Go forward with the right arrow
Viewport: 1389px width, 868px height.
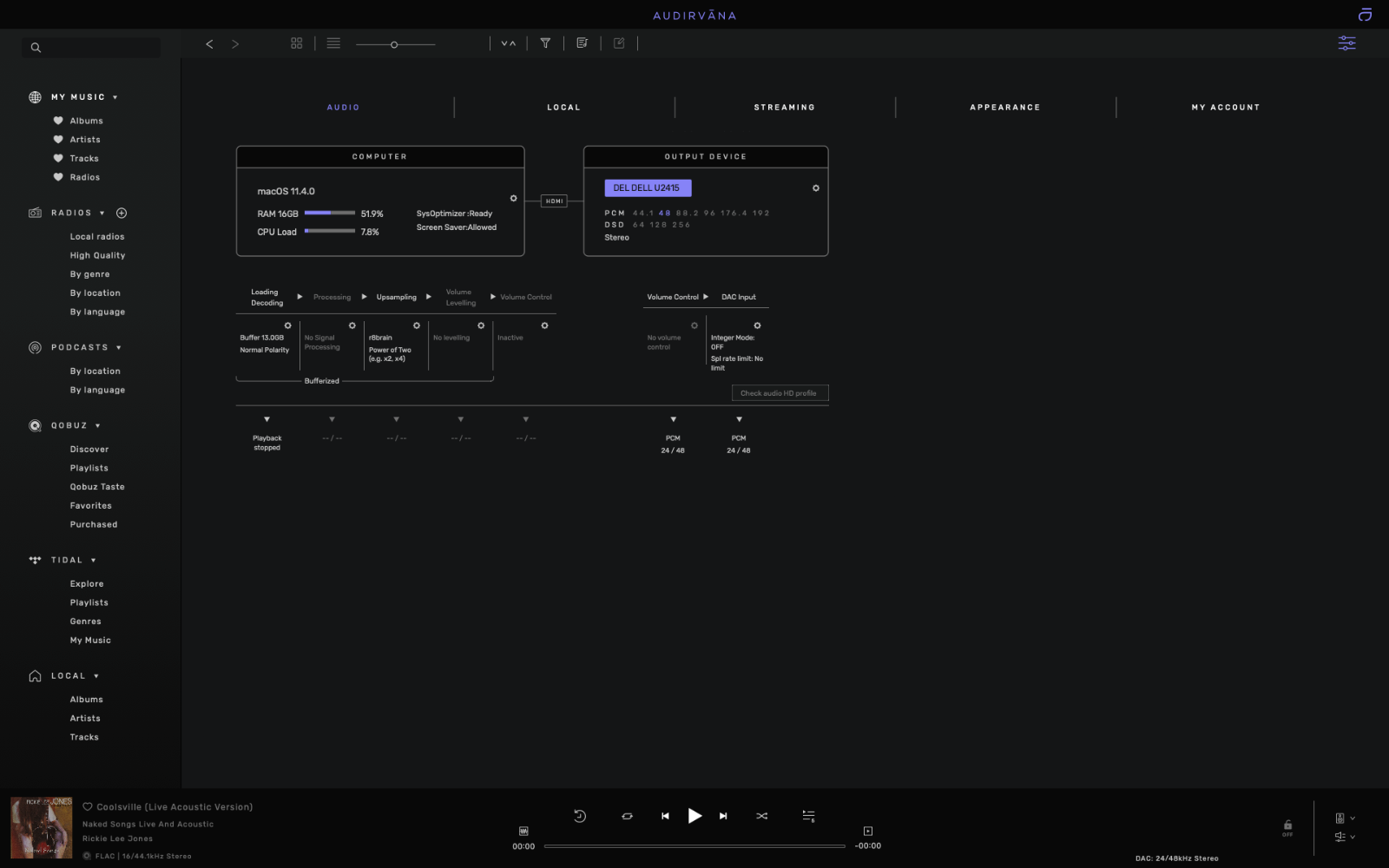tap(235, 43)
